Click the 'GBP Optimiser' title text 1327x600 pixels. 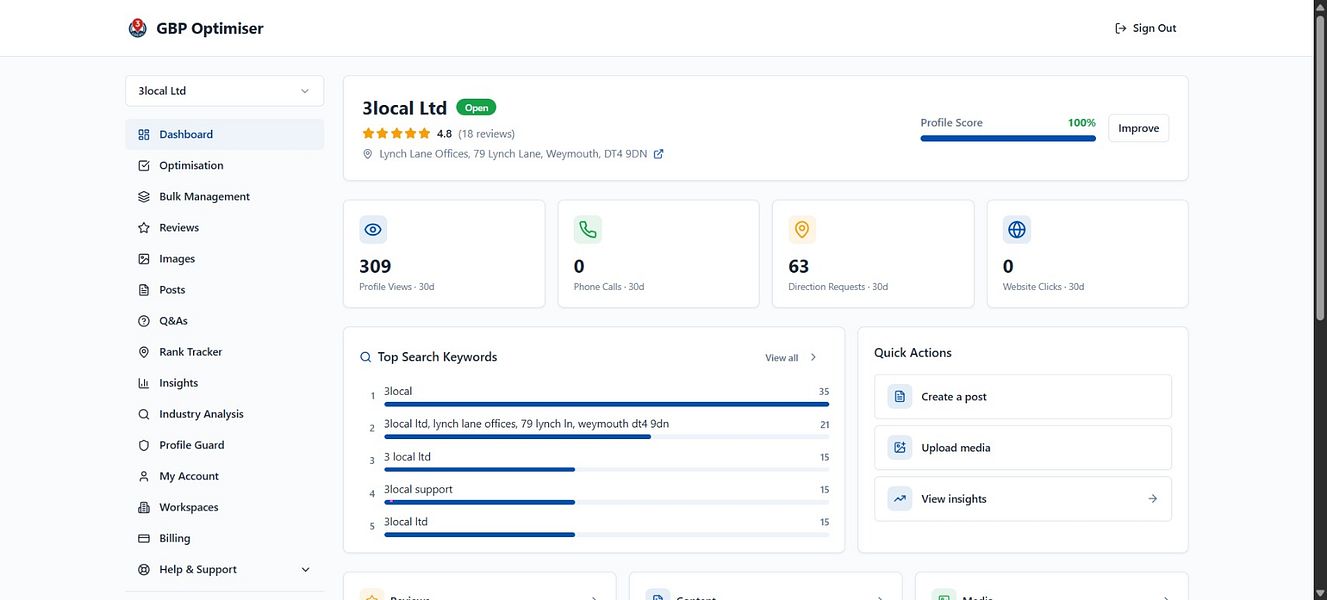tap(210, 28)
